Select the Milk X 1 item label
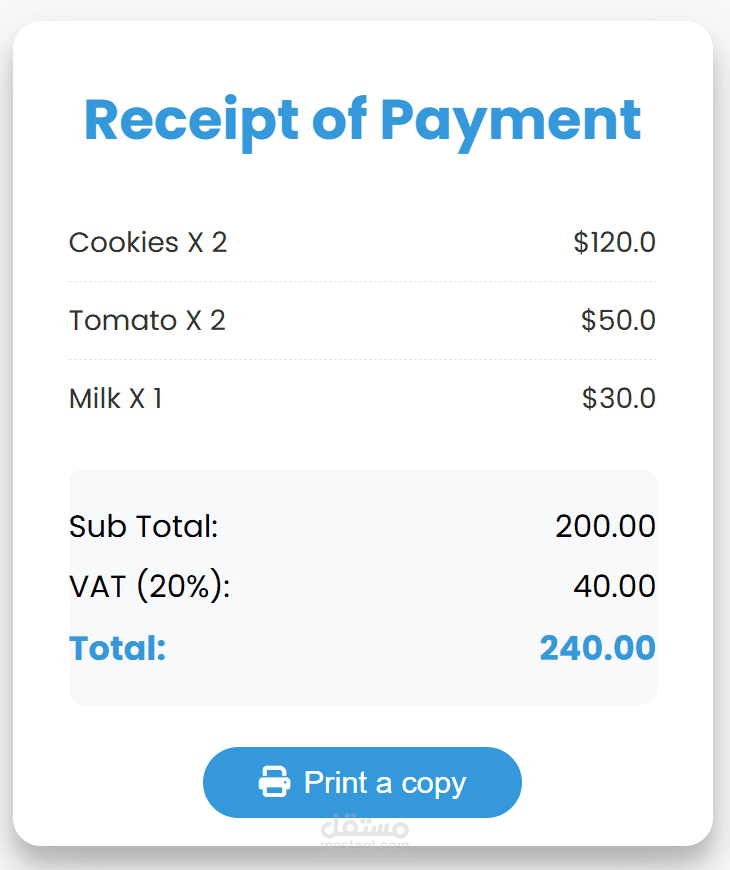Image resolution: width=730 pixels, height=870 pixels. [115, 398]
